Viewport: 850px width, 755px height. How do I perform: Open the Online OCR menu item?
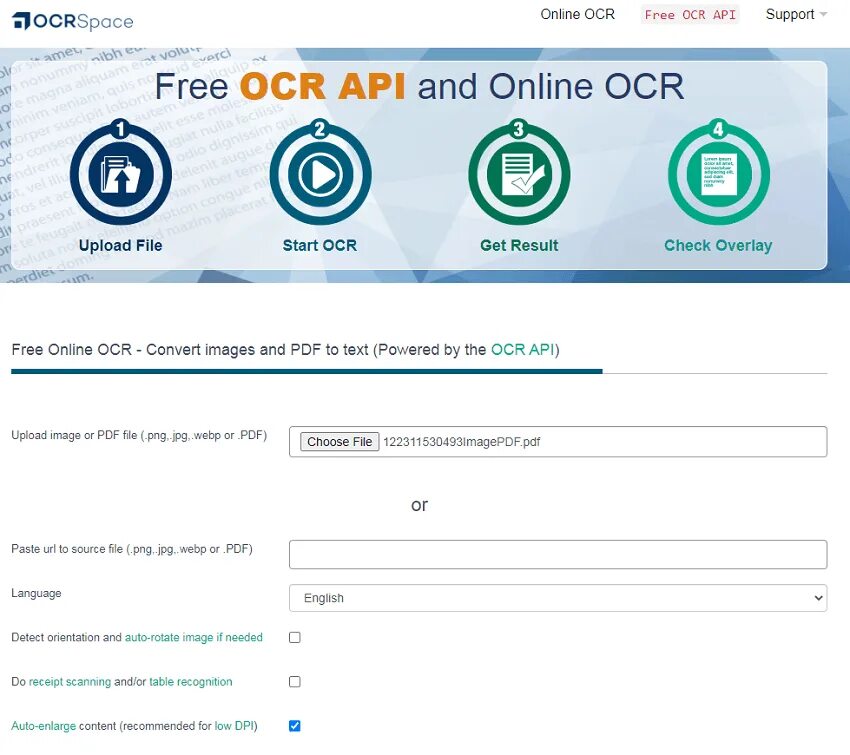click(577, 15)
